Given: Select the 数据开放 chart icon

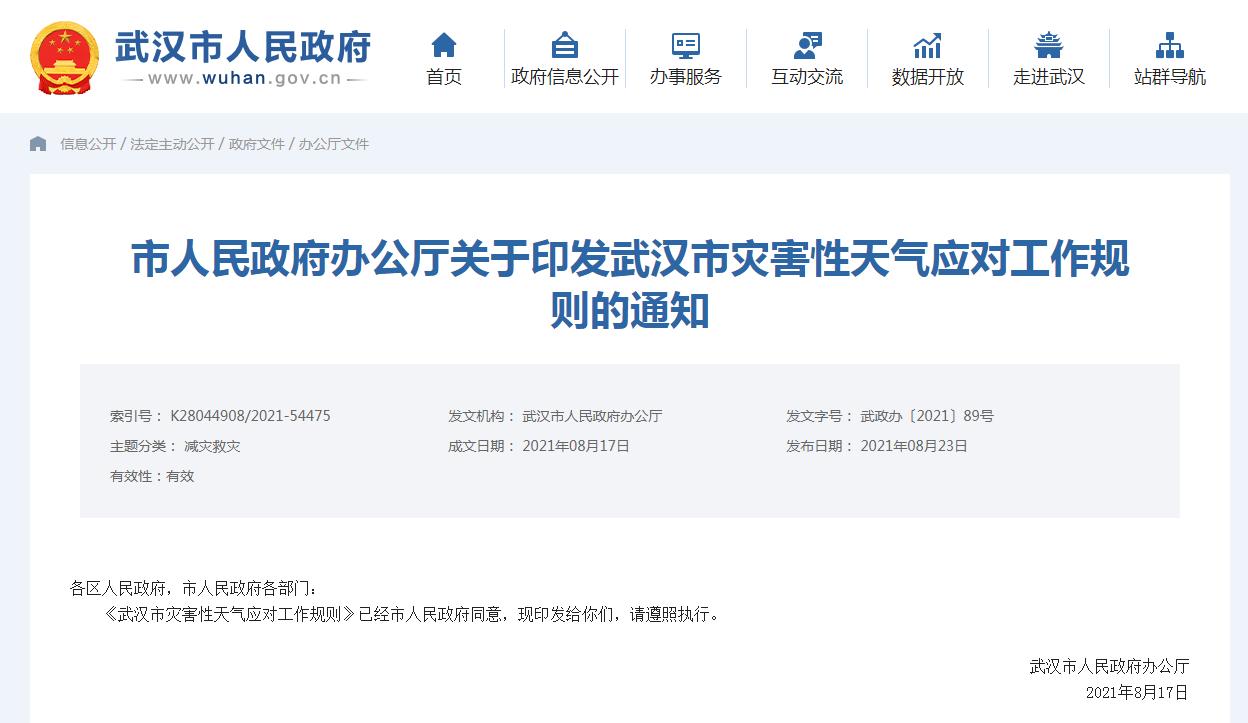Looking at the screenshot, I should (x=926, y=44).
